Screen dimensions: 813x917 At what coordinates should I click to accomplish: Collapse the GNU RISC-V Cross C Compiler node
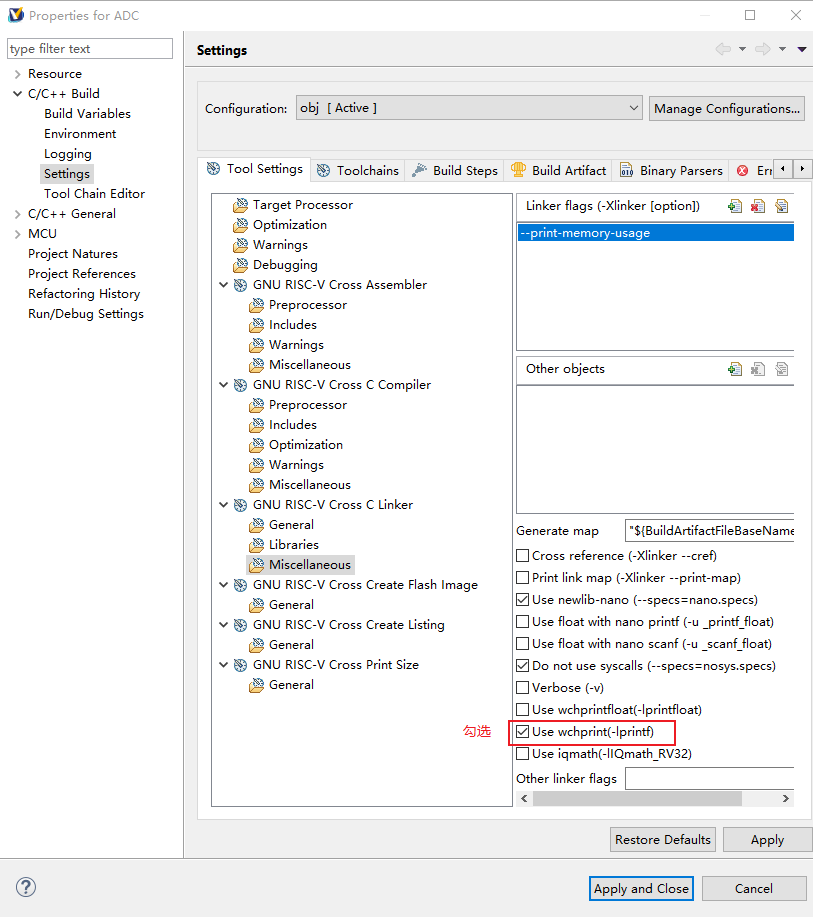point(223,385)
